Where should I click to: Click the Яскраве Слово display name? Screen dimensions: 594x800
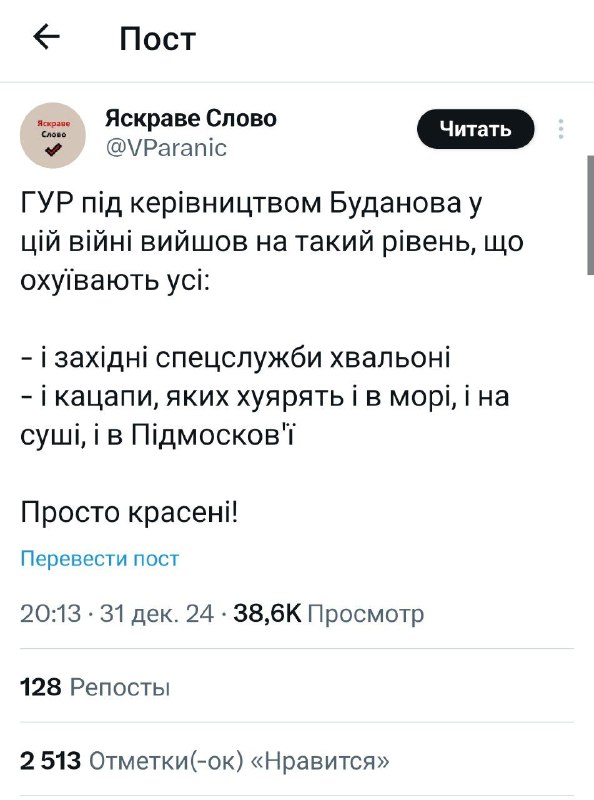tap(191, 118)
